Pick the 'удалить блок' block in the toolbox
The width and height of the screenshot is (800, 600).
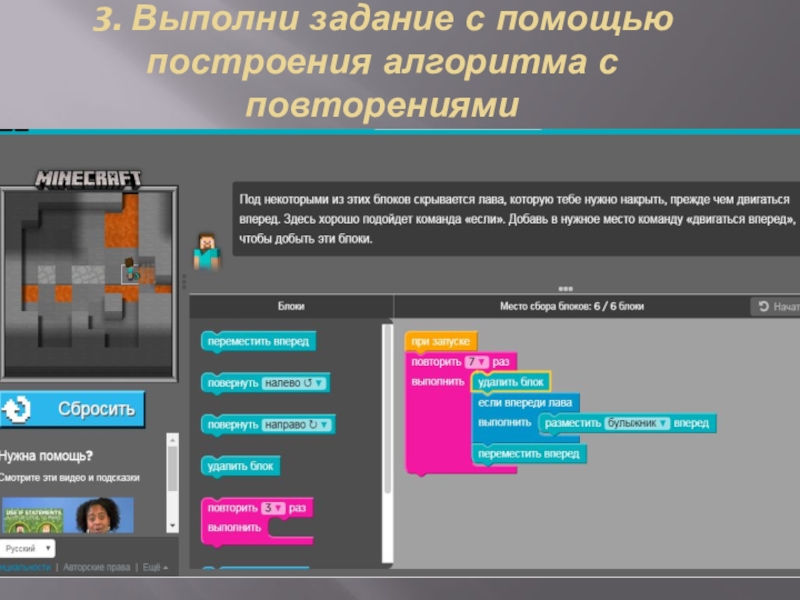click(240, 466)
